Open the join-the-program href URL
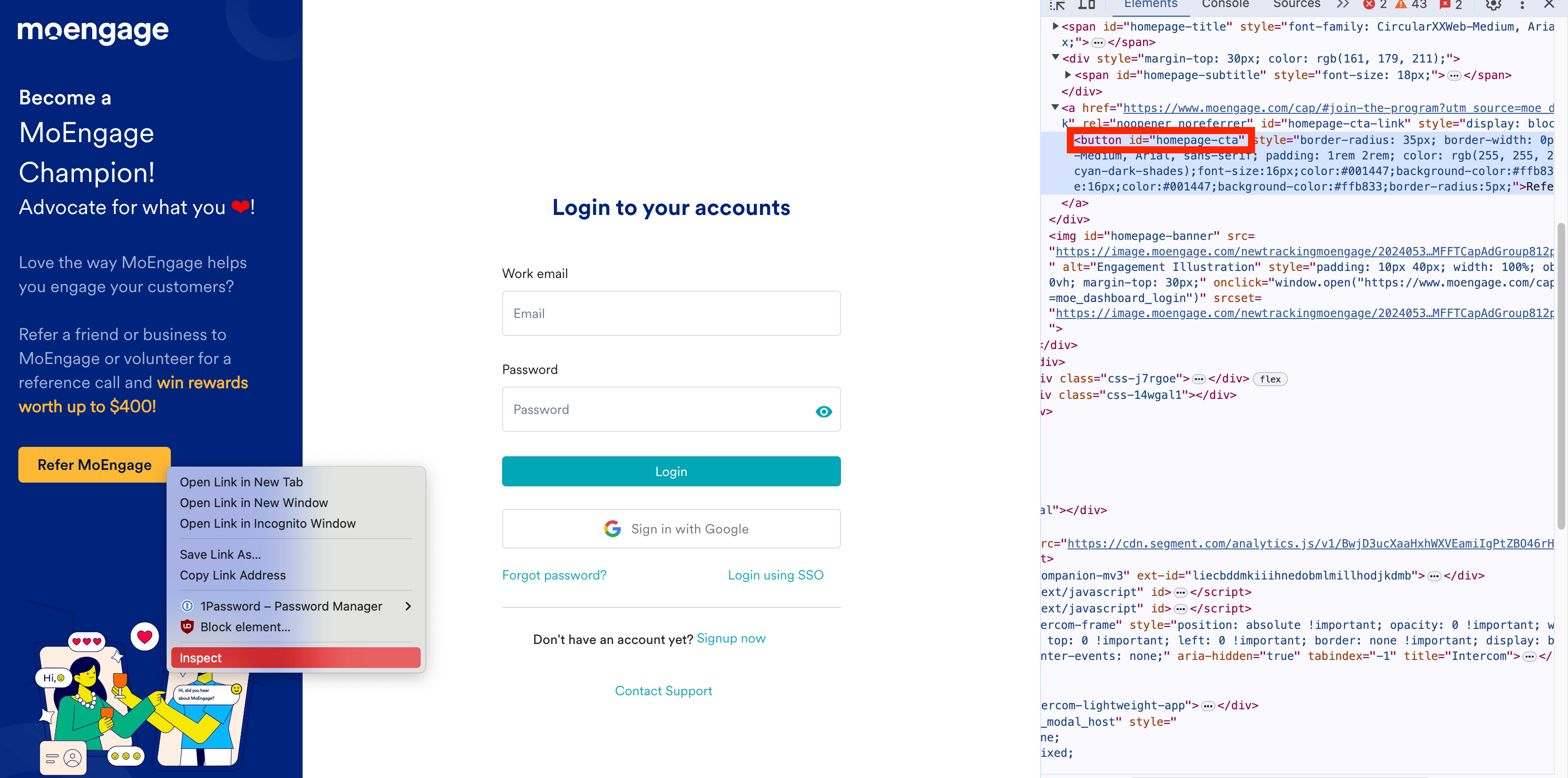This screenshot has height=778, width=1568. (1338, 108)
